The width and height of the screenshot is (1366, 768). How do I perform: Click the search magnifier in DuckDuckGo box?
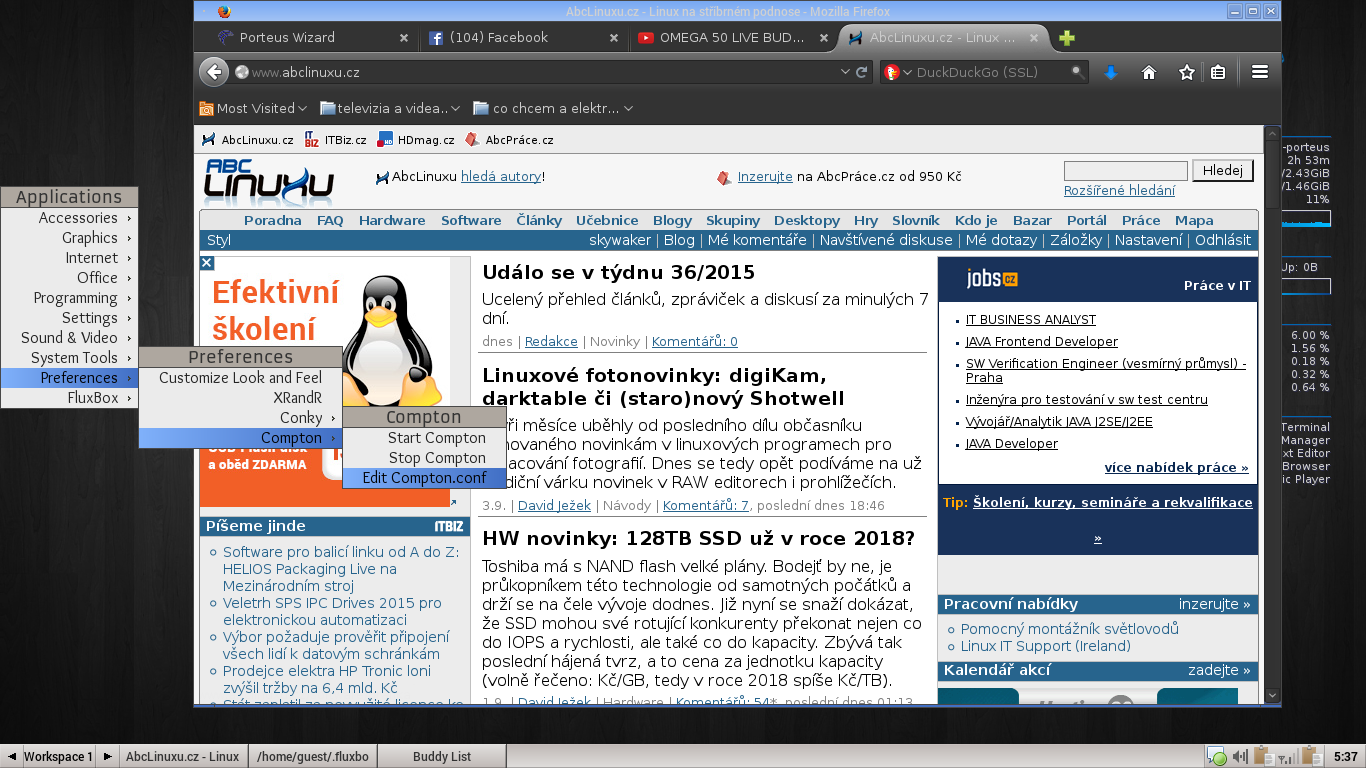1077,72
